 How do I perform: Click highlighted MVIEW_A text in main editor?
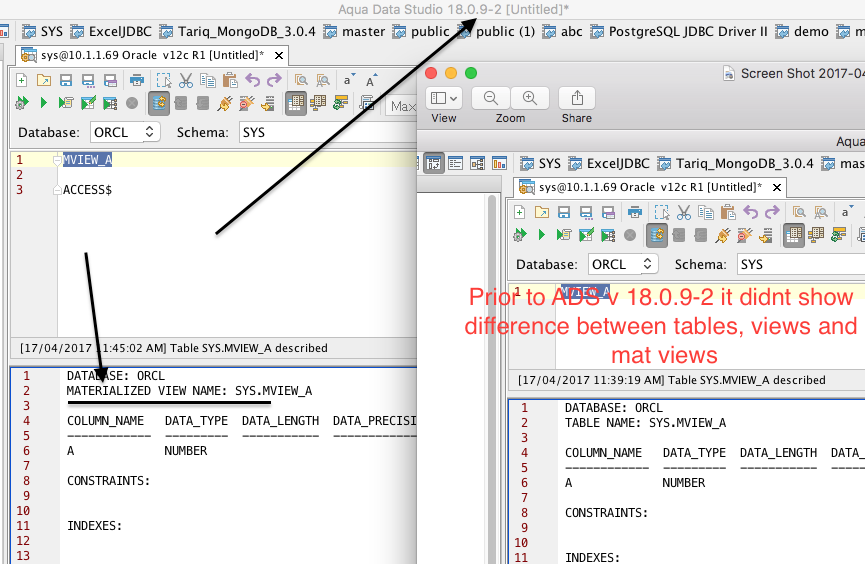point(87,159)
